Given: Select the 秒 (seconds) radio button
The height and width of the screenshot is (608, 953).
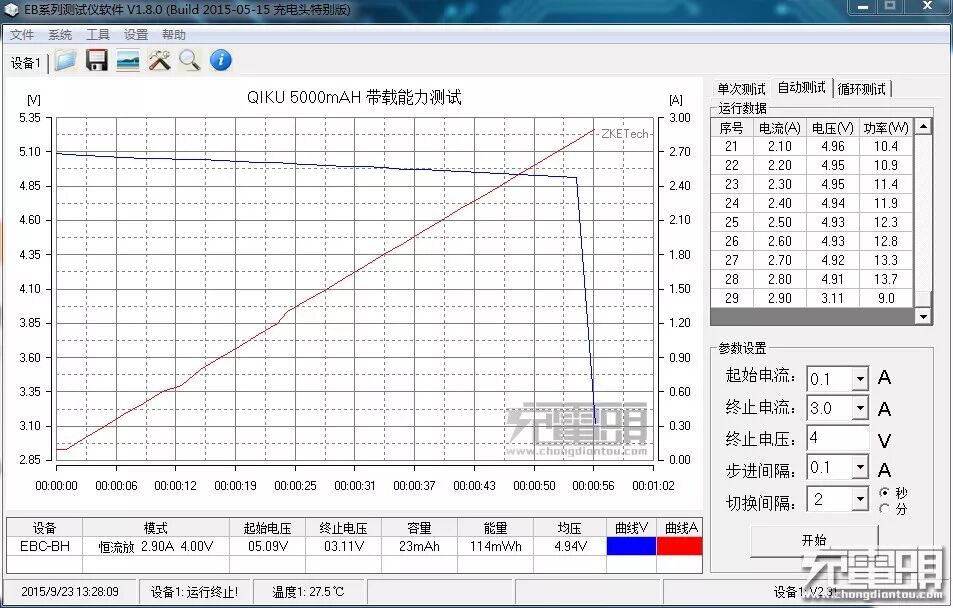Looking at the screenshot, I should click(884, 492).
